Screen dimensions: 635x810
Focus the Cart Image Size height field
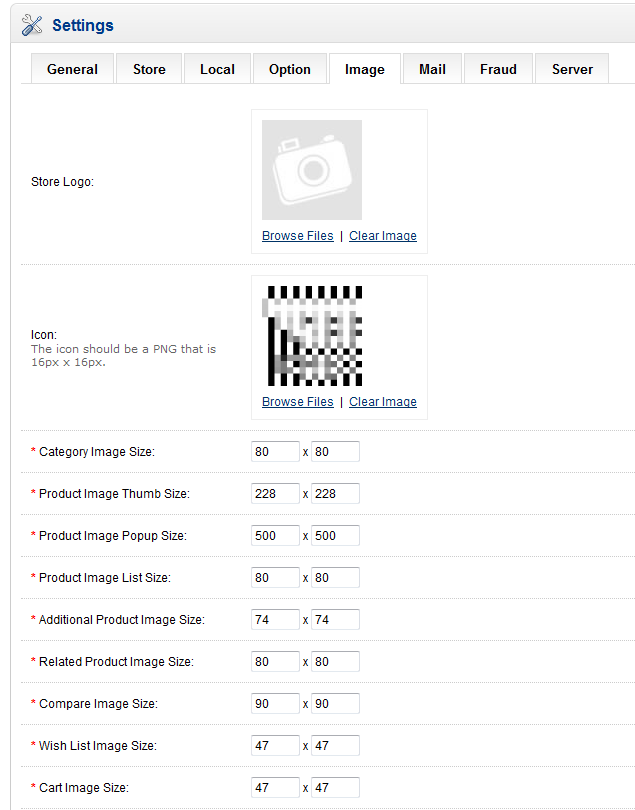(x=335, y=788)
